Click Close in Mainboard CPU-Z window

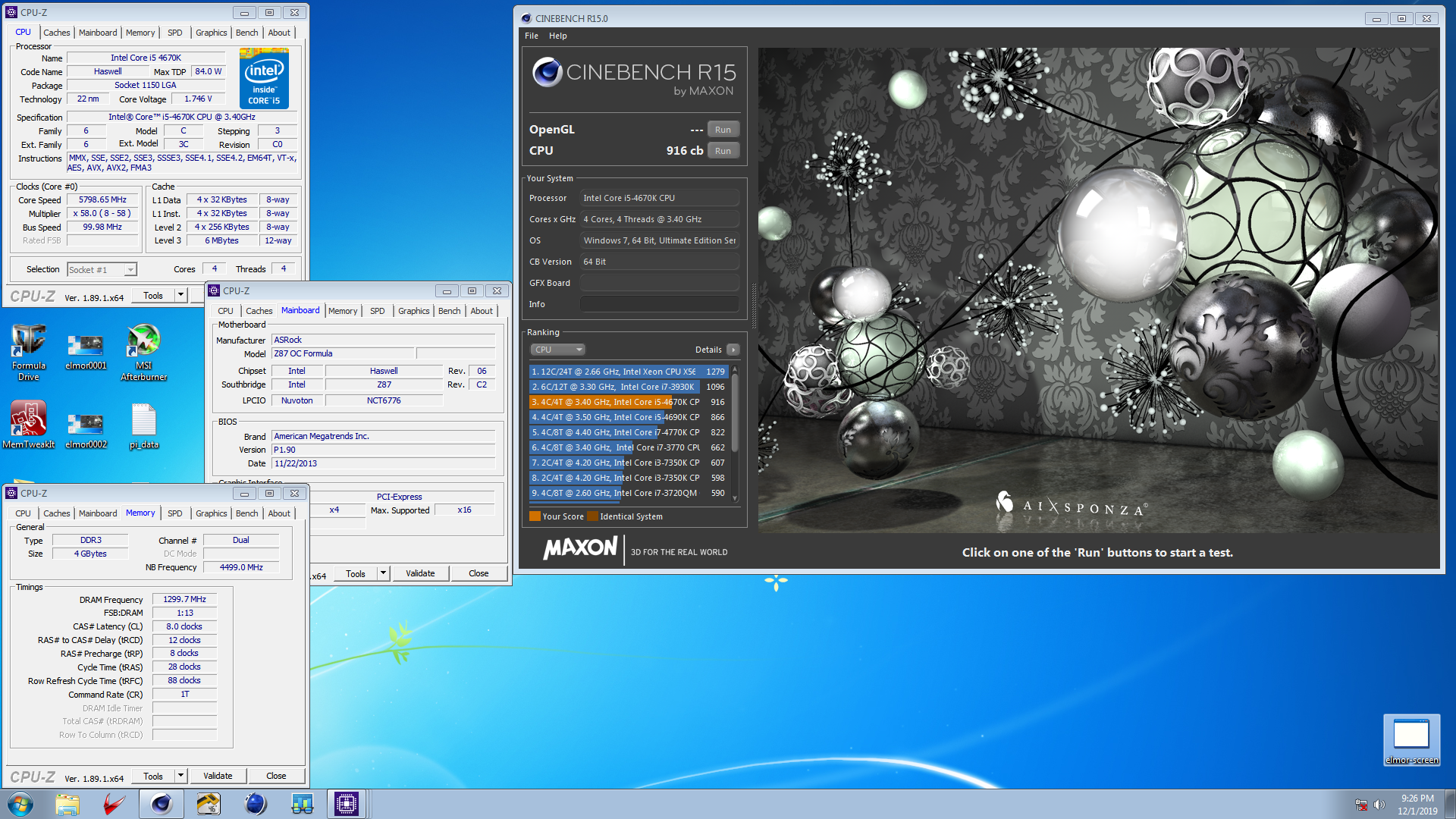(x=479, y=573)
